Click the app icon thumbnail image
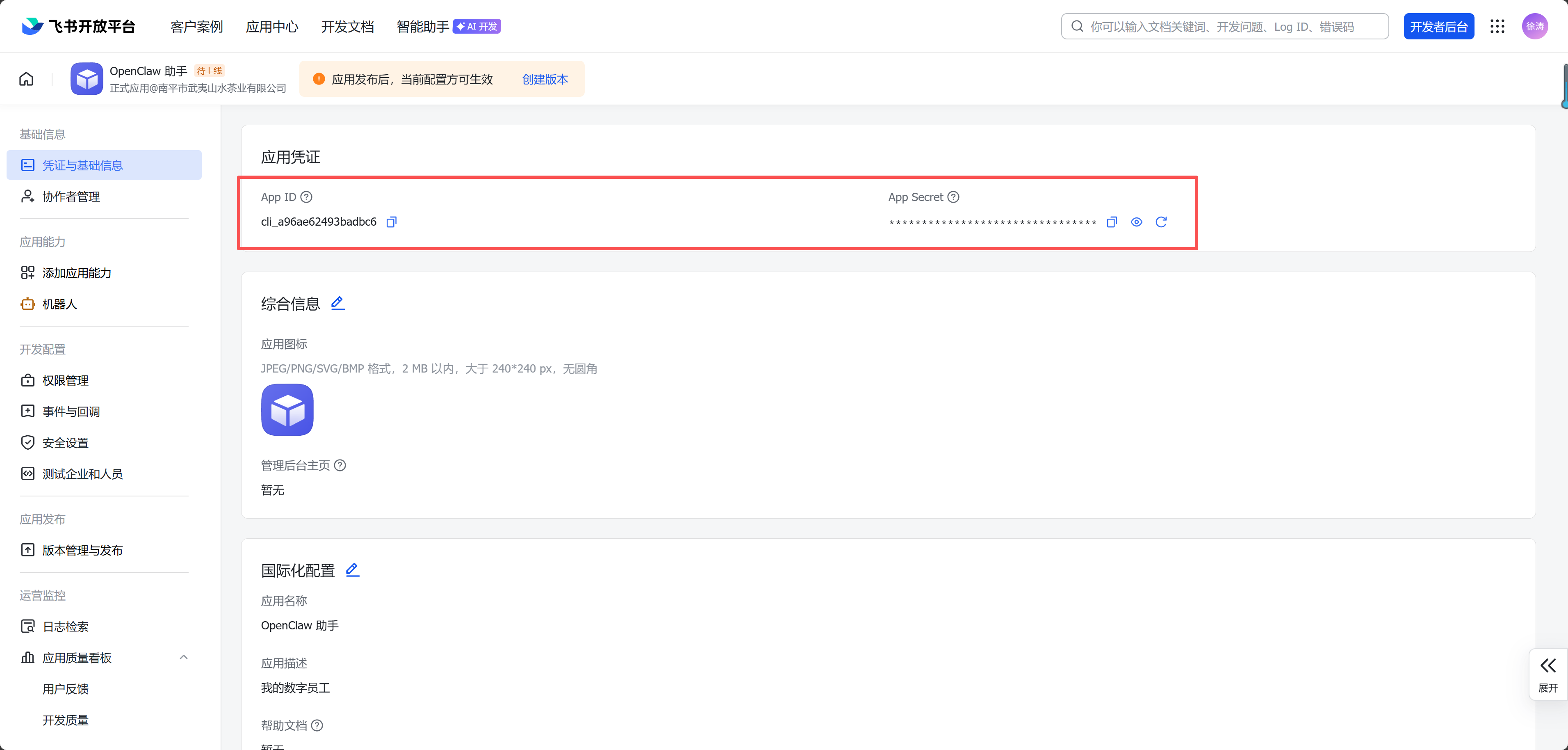Screen dimensions: 1568x750 [287, 409]
